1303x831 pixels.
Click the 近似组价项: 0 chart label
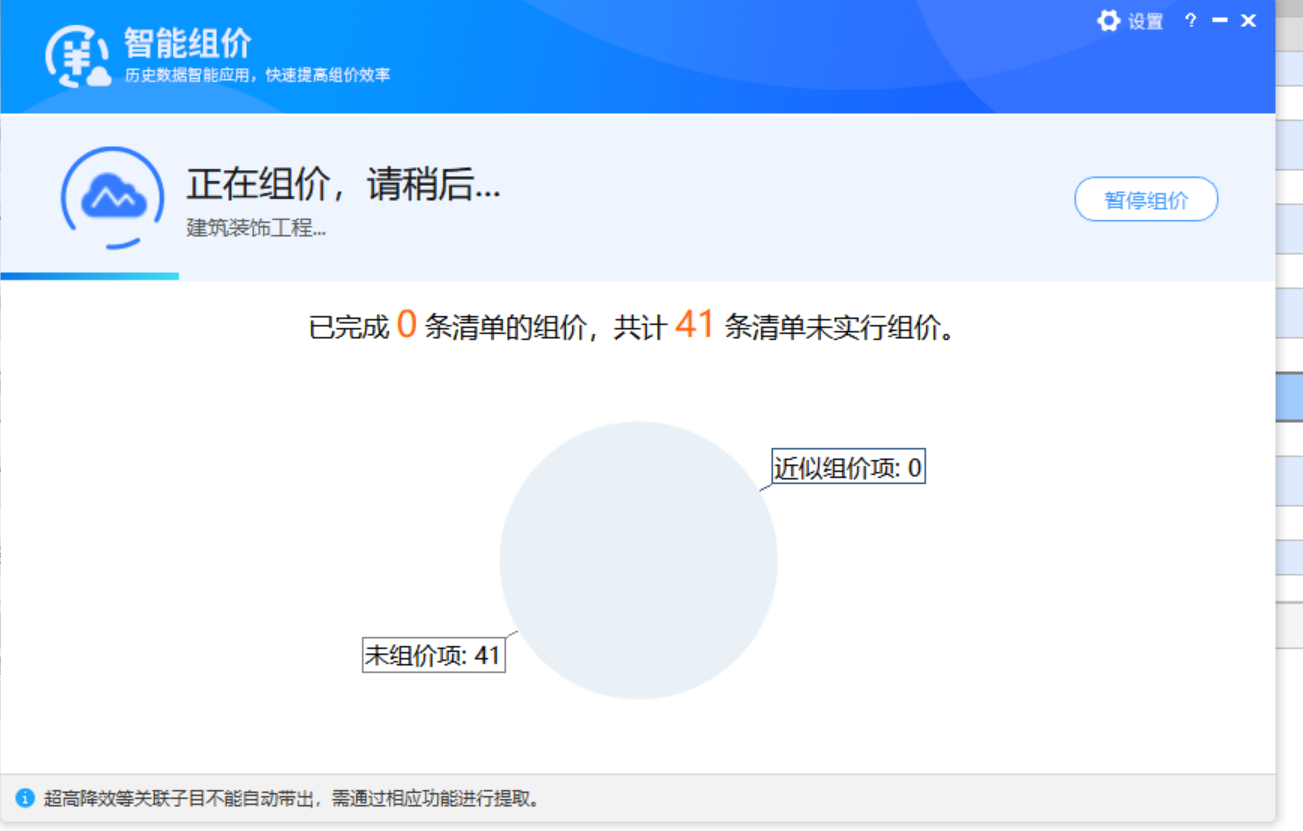tap(848, 467)
